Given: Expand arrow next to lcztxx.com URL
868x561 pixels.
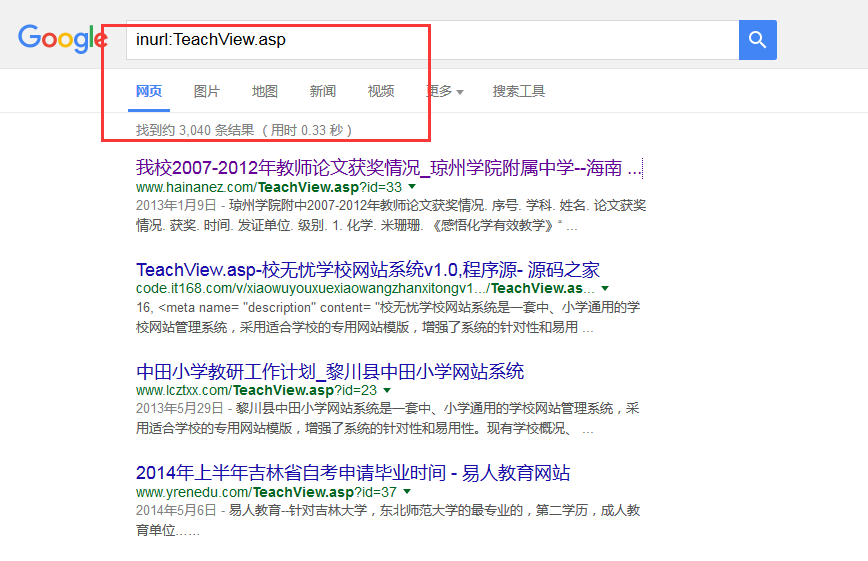Looking at the screenshot, I should (x=387, y=390).
